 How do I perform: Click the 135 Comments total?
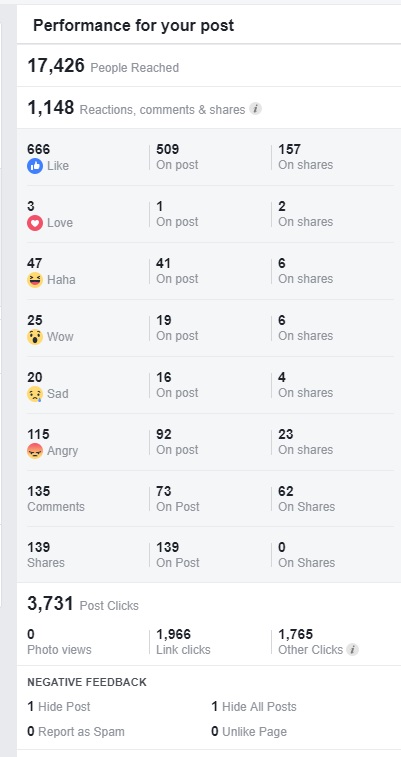56,499
